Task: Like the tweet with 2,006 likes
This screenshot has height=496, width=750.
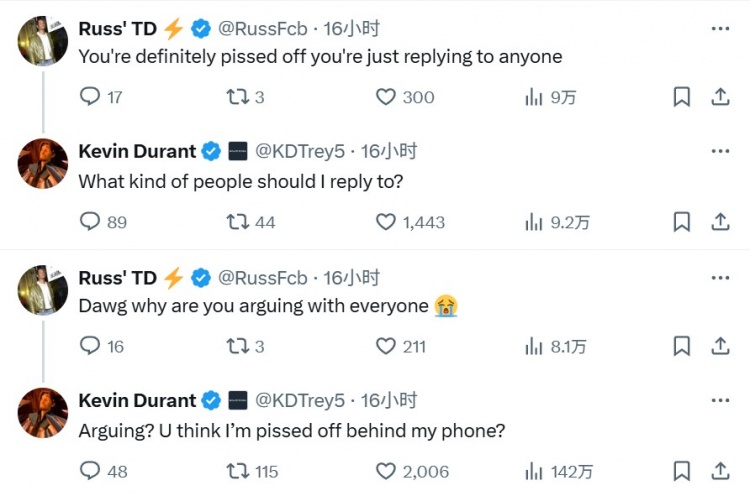Action: click(x=386, y=471)
